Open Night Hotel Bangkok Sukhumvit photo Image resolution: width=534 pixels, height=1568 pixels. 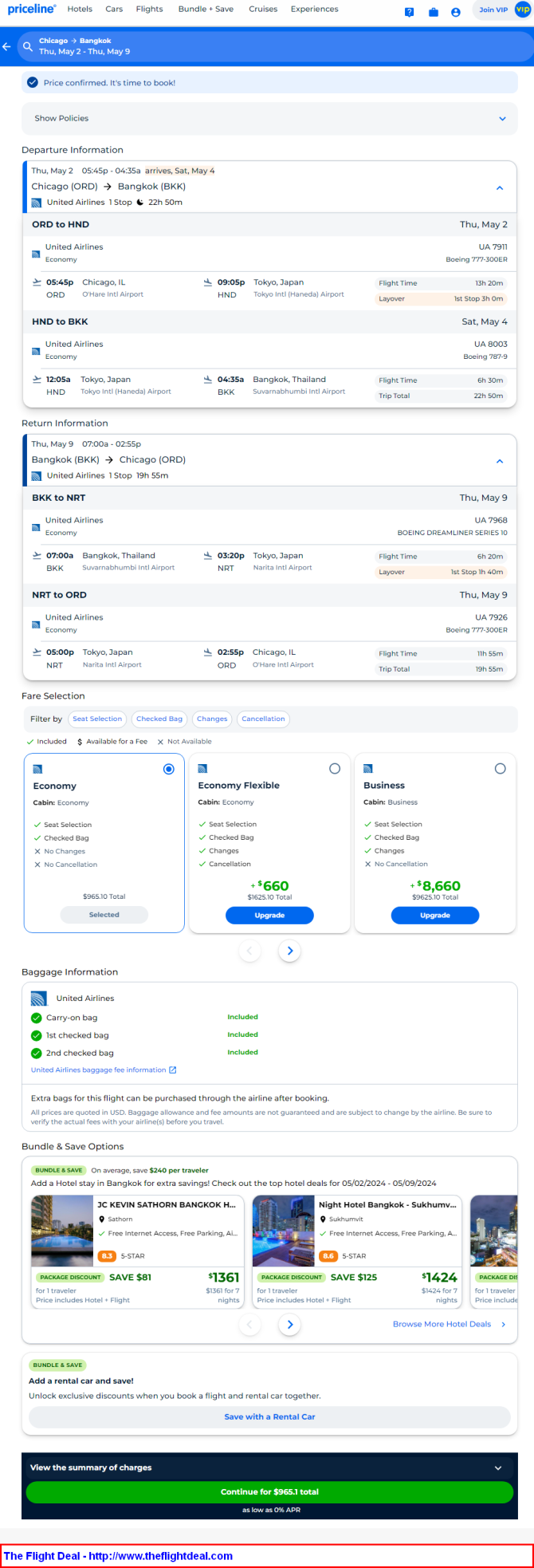pos(283,1231)
